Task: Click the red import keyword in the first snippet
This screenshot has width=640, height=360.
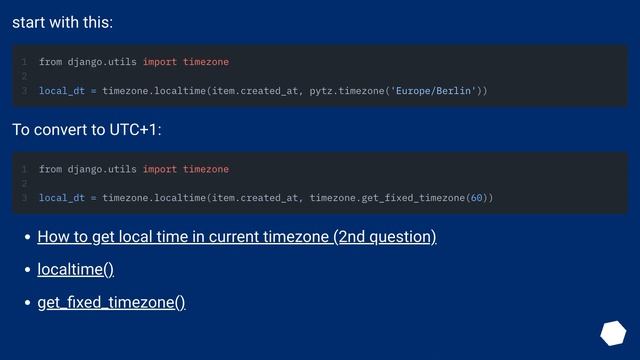Action: point(160,62)
